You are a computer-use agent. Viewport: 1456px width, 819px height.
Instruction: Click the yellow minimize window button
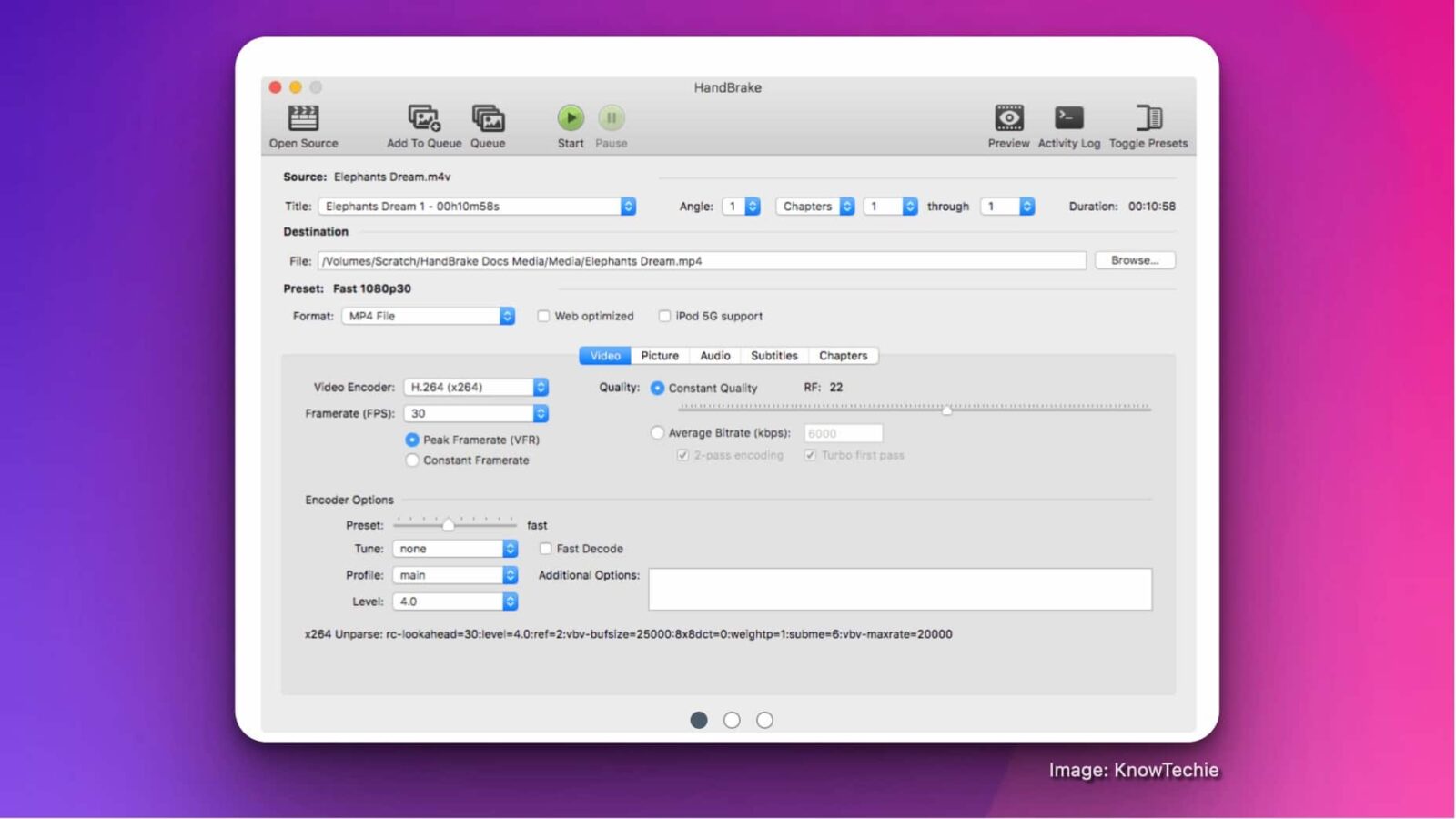295,87
